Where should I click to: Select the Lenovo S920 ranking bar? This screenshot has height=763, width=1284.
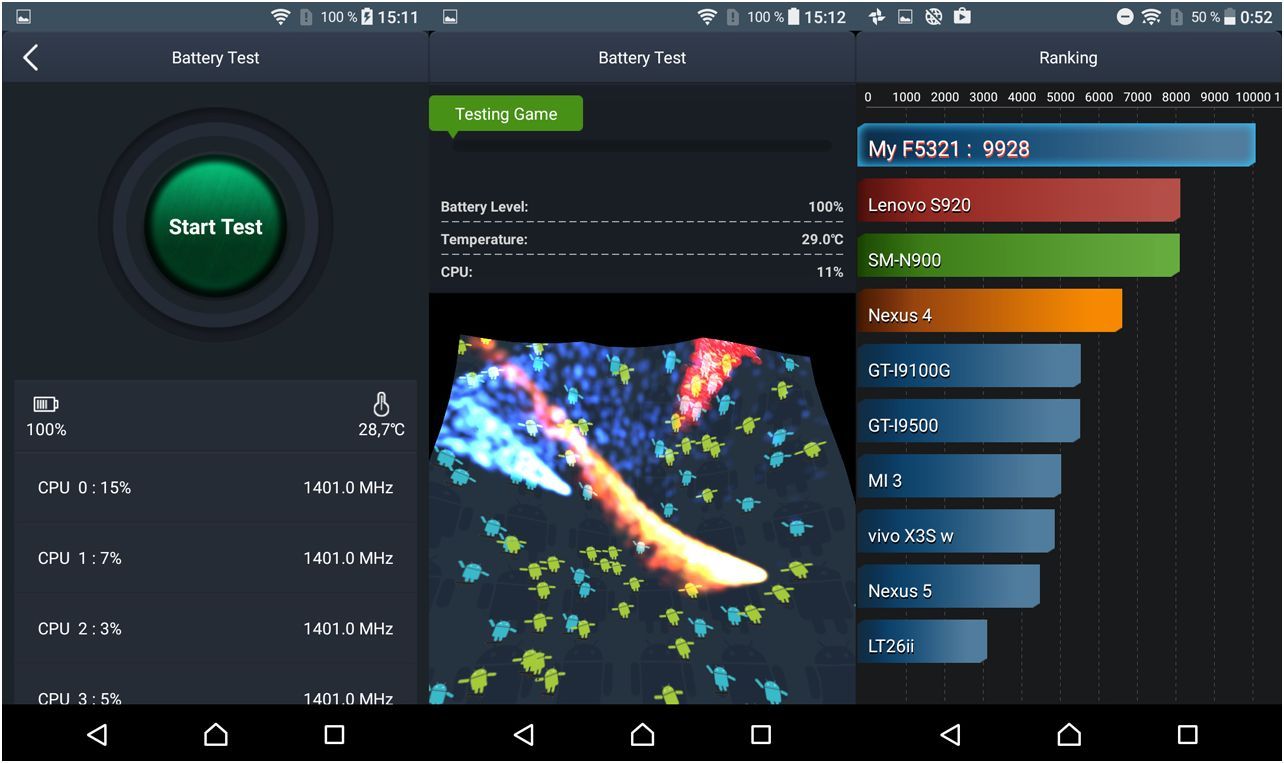pyautogui.click(x=1018, y=205)
